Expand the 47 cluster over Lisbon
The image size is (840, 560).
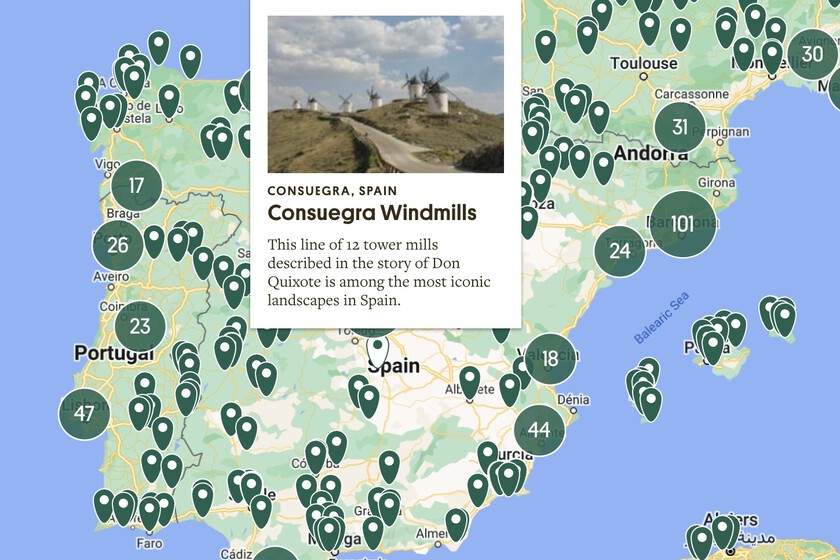tap(84, 414)
